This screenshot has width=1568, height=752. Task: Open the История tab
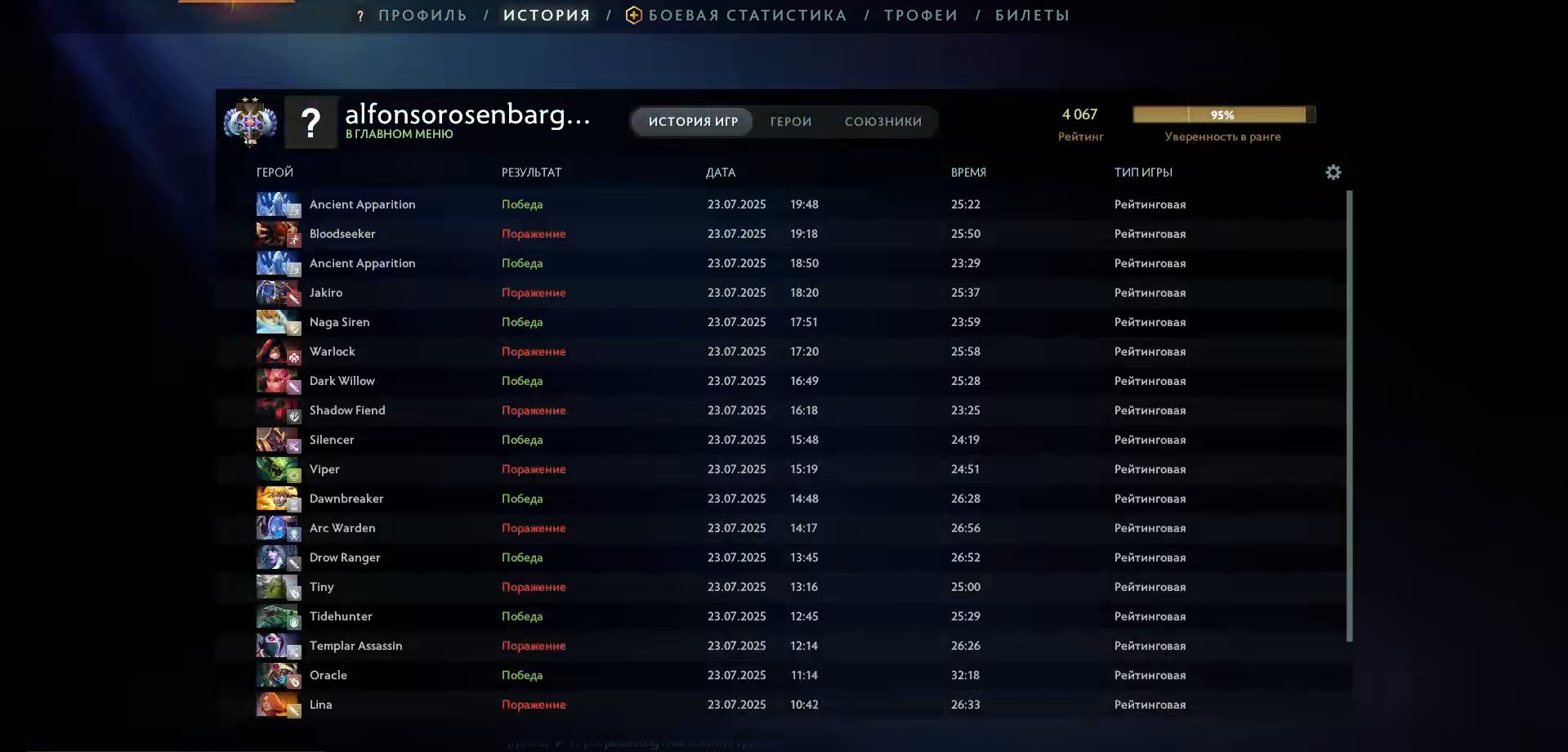pyautogui.click(x=547, y=16)
